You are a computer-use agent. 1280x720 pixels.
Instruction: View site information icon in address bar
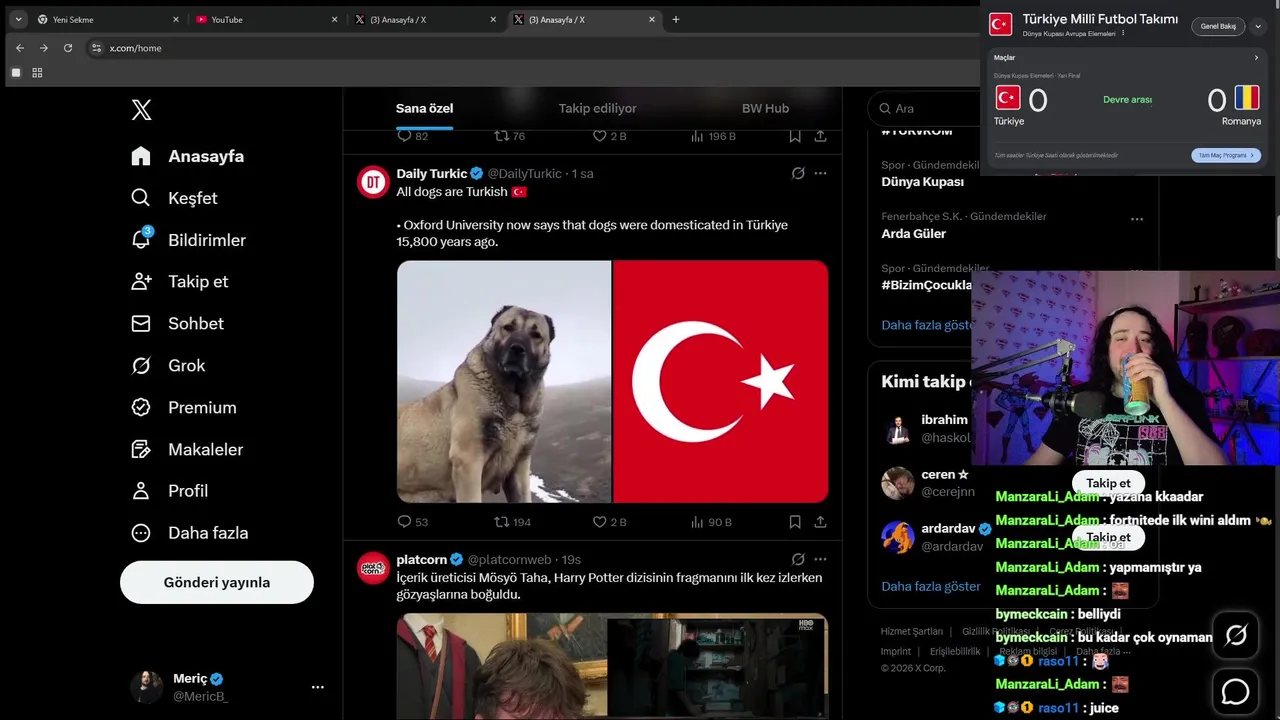point(96,48)
